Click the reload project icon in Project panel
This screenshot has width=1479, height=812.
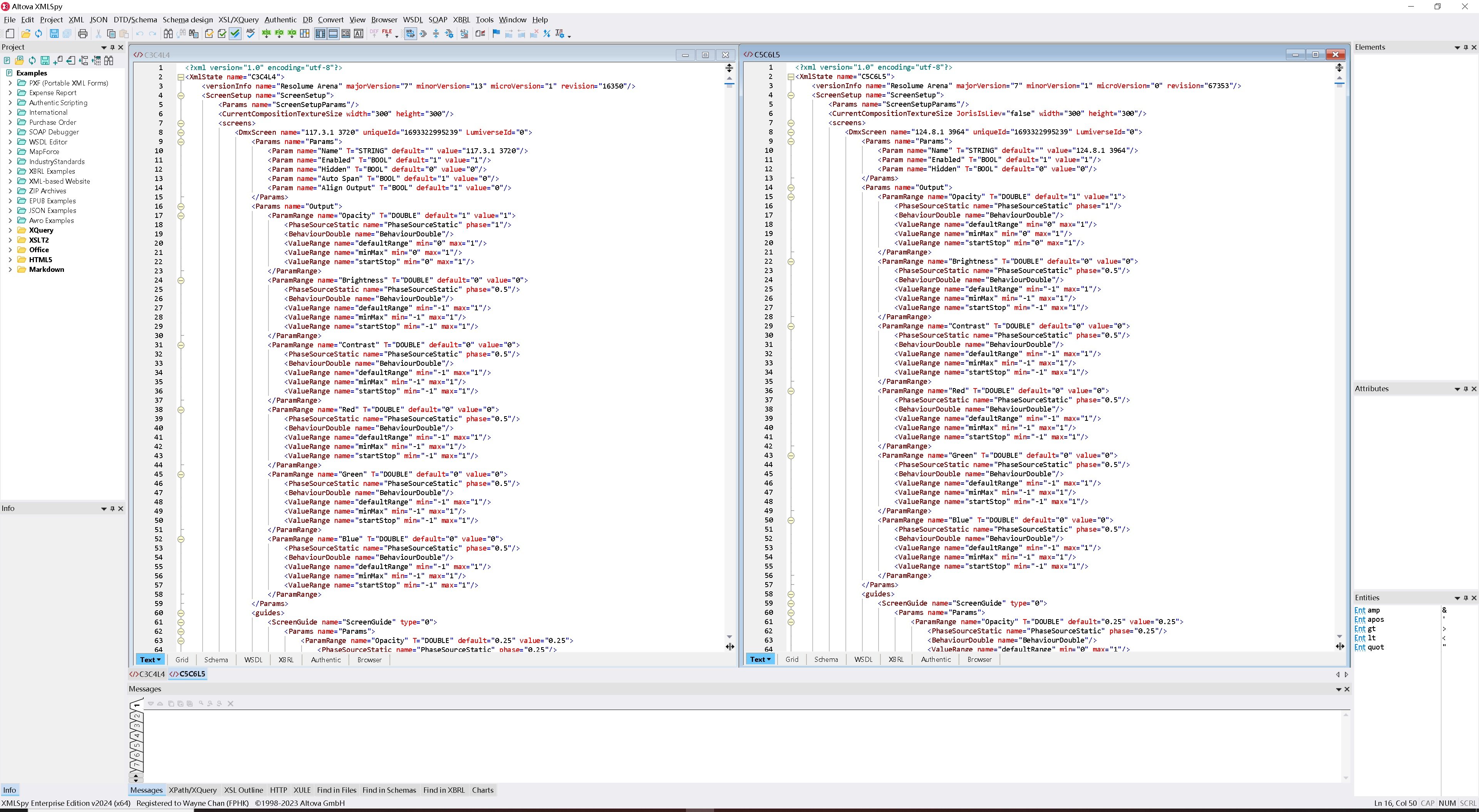[x=32, y=60]
